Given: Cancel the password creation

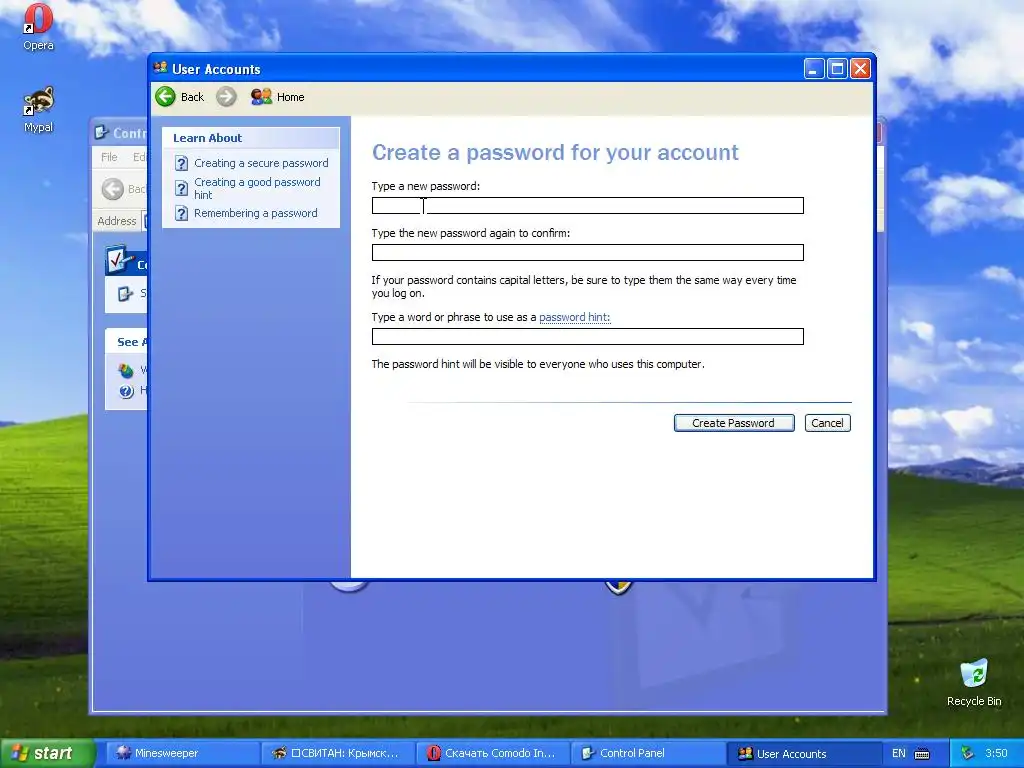Looking at the screenshot, I should tap(827, 423).
